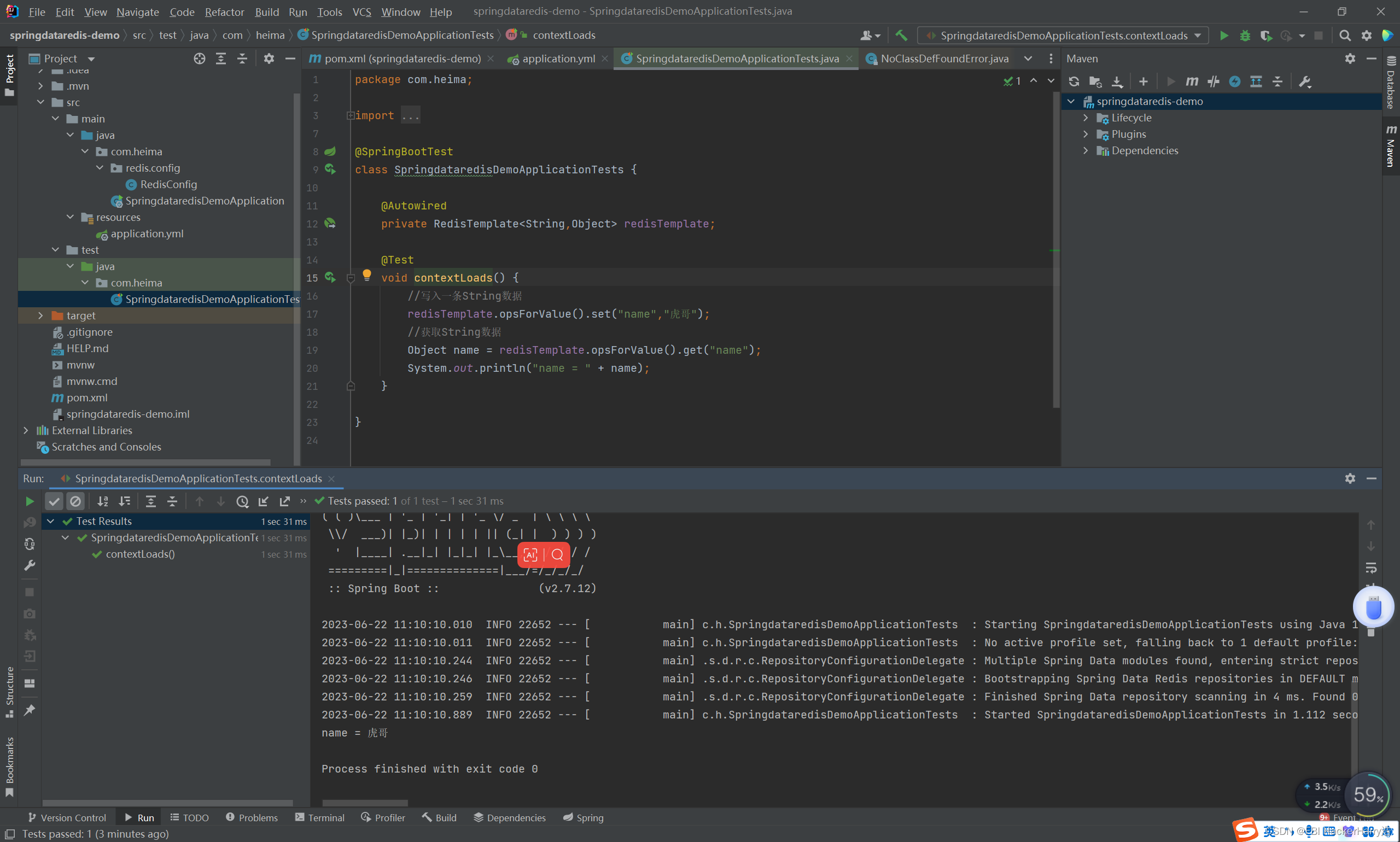The image size is (1400, 842).
Task: Open the Refactor menu
Action: tap(224, 12)
